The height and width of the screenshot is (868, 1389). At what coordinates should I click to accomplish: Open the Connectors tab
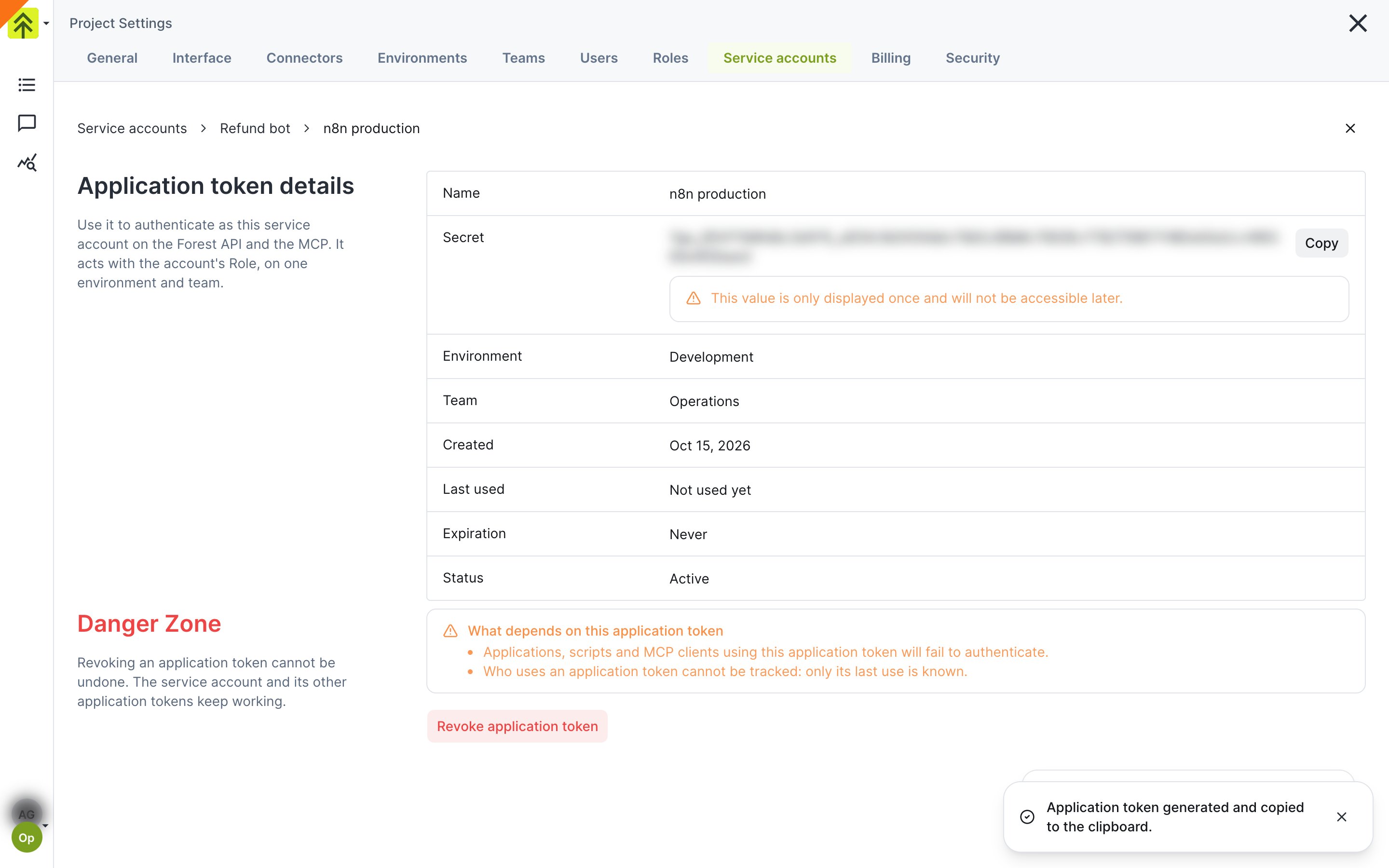(x=304, y=58)
